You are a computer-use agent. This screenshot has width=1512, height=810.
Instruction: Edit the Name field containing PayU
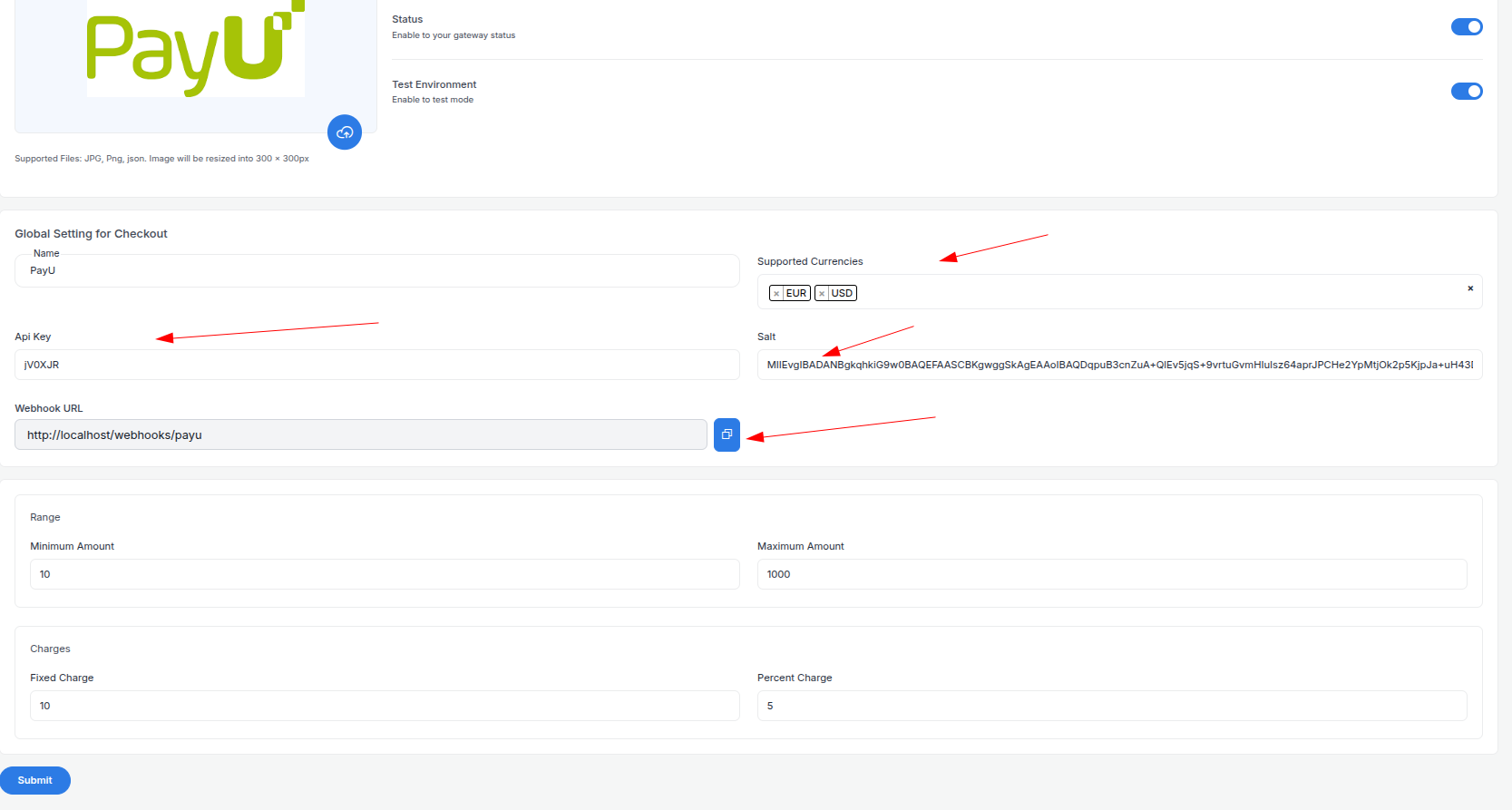pos(377,270)
